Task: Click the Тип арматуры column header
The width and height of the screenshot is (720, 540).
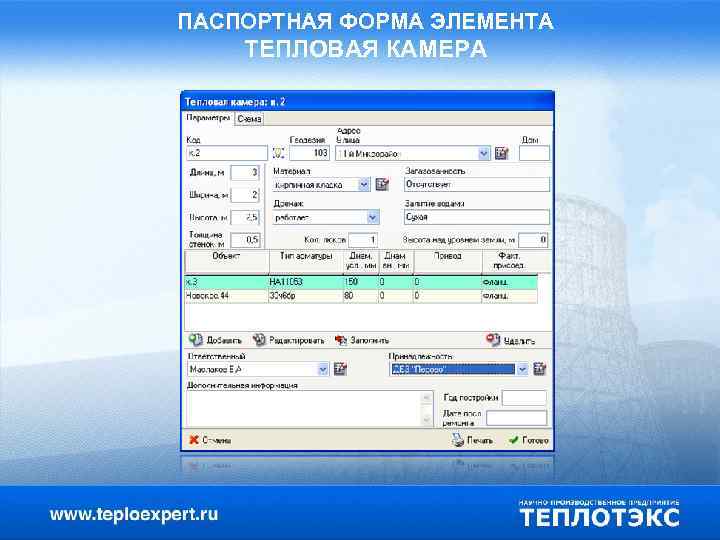Action: (306, 261)
